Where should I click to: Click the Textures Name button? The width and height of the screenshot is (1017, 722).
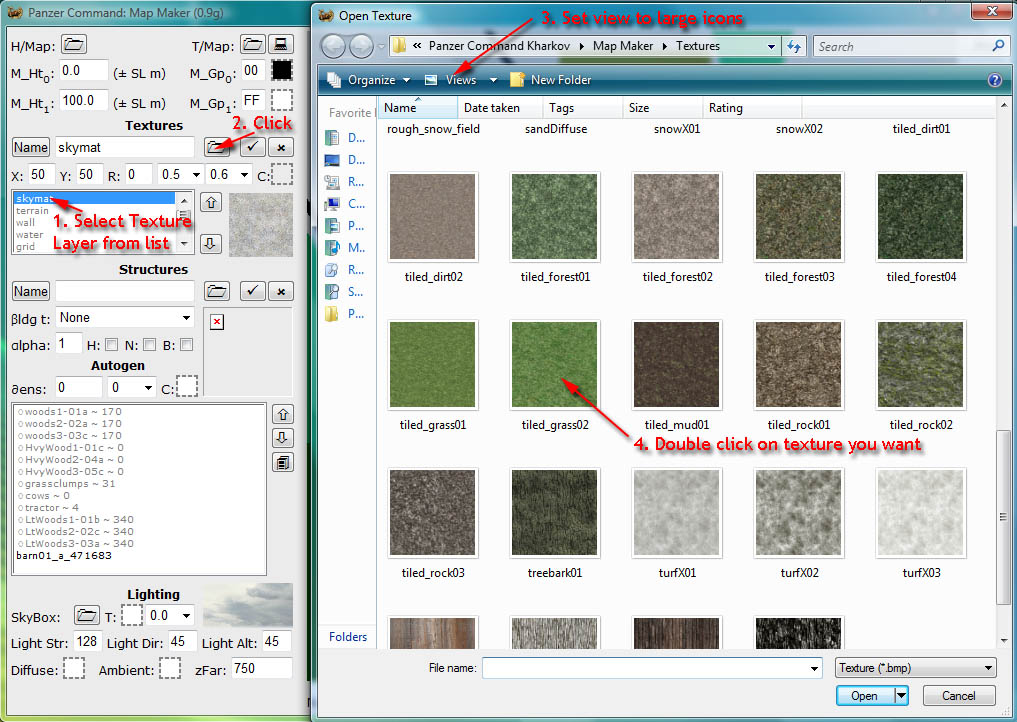pos(31,147)
